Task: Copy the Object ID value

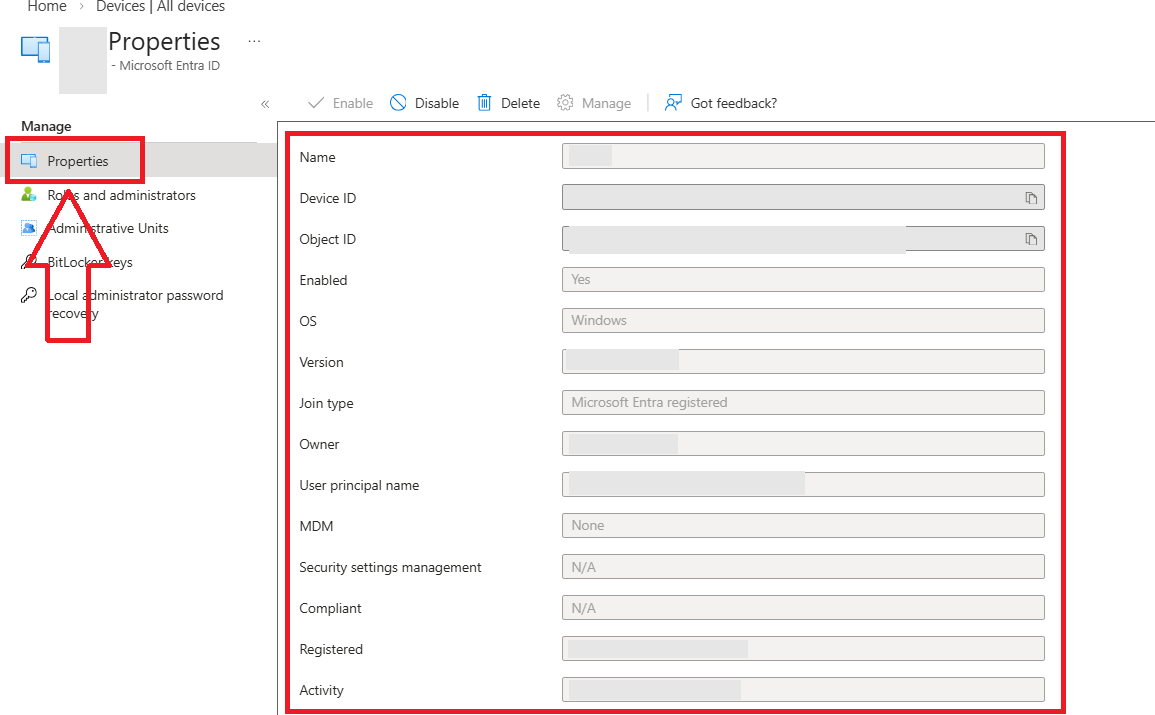Action: pos(1031,239)
